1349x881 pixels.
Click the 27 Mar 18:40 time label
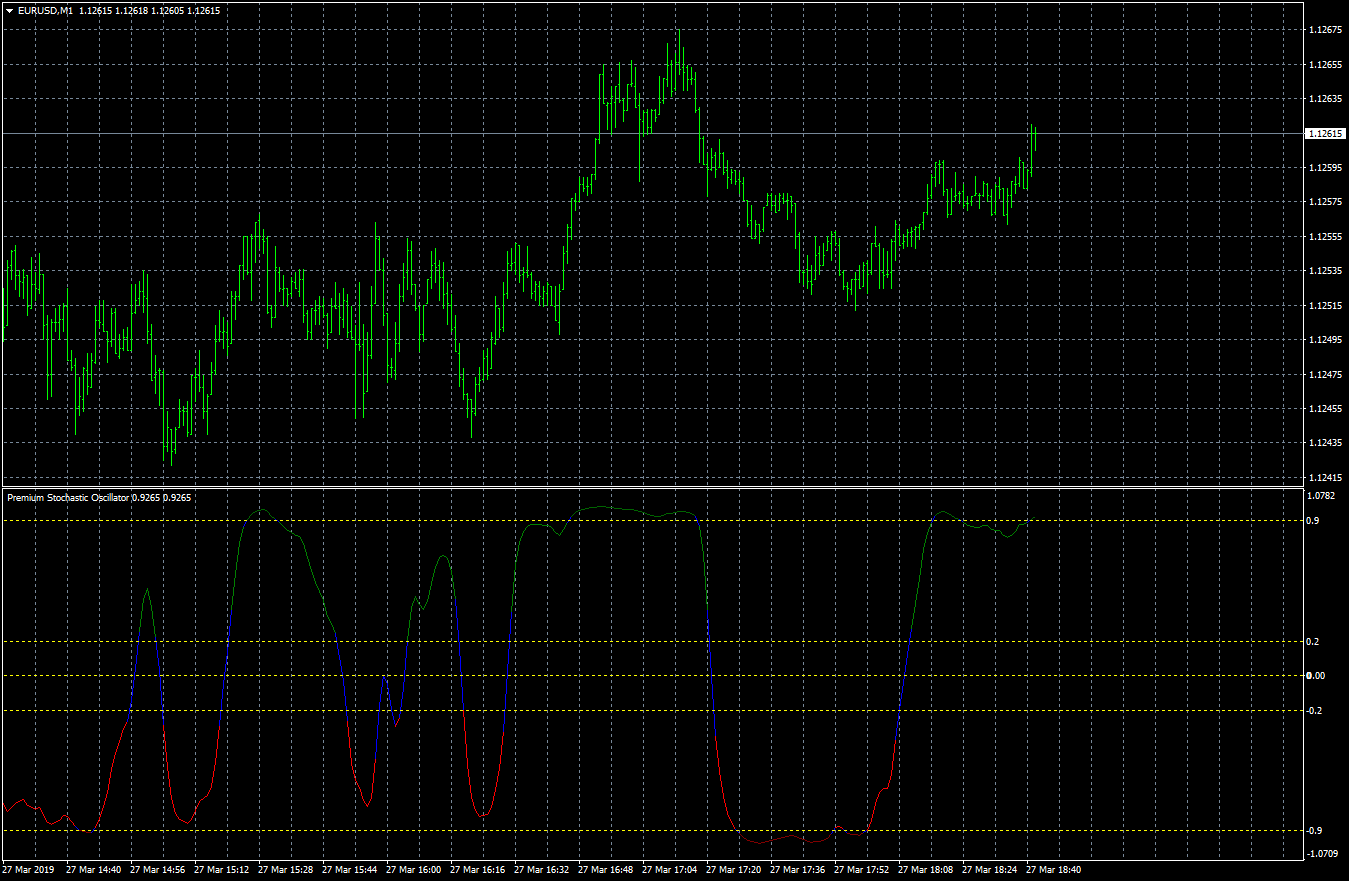[x=1054, y=870]
